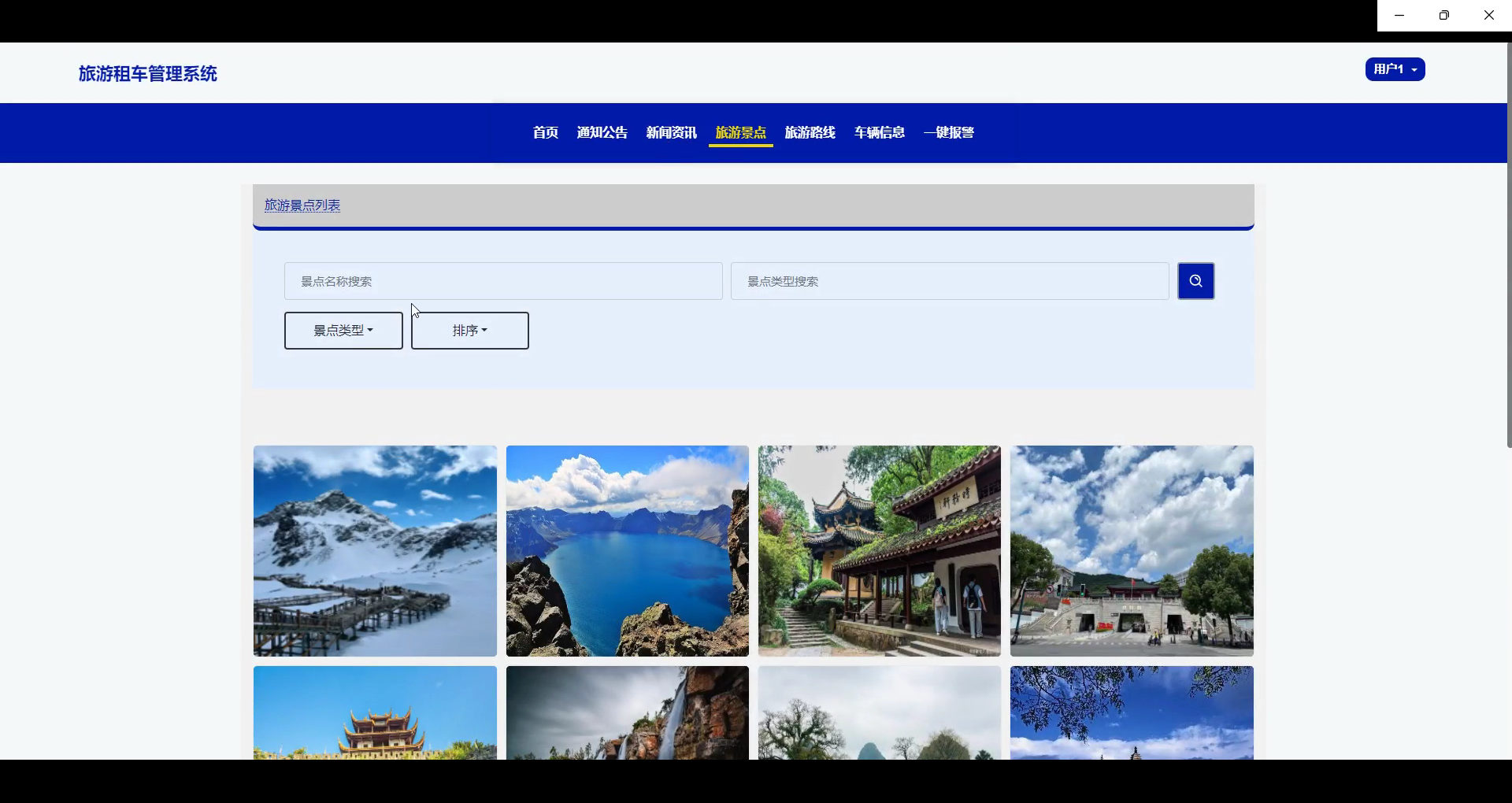Open the city gate under clouds photo
This screenshot has width=1512, height=803.
pos(1132,551)
